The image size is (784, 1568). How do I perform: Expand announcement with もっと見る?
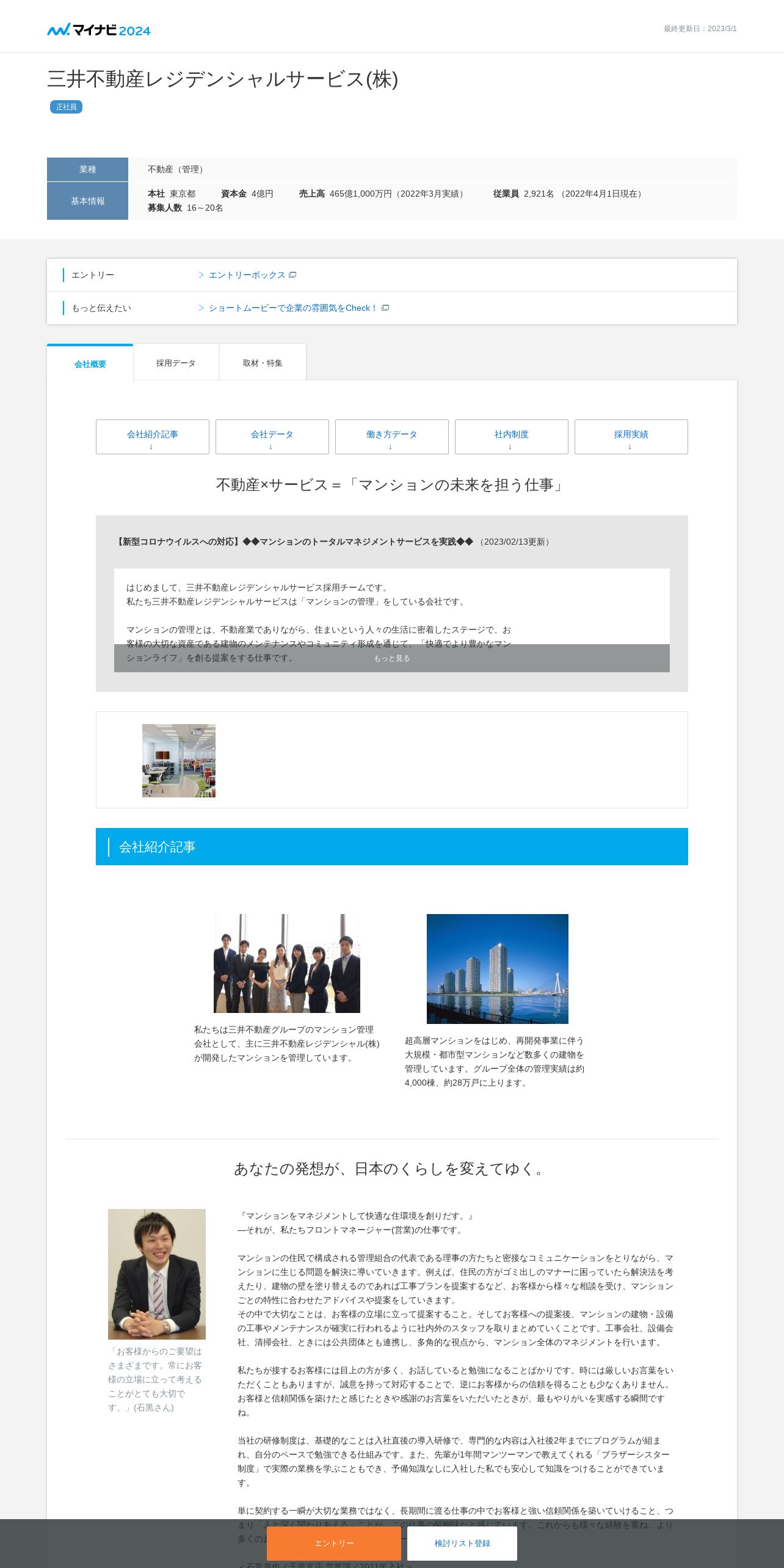[392, 658]
